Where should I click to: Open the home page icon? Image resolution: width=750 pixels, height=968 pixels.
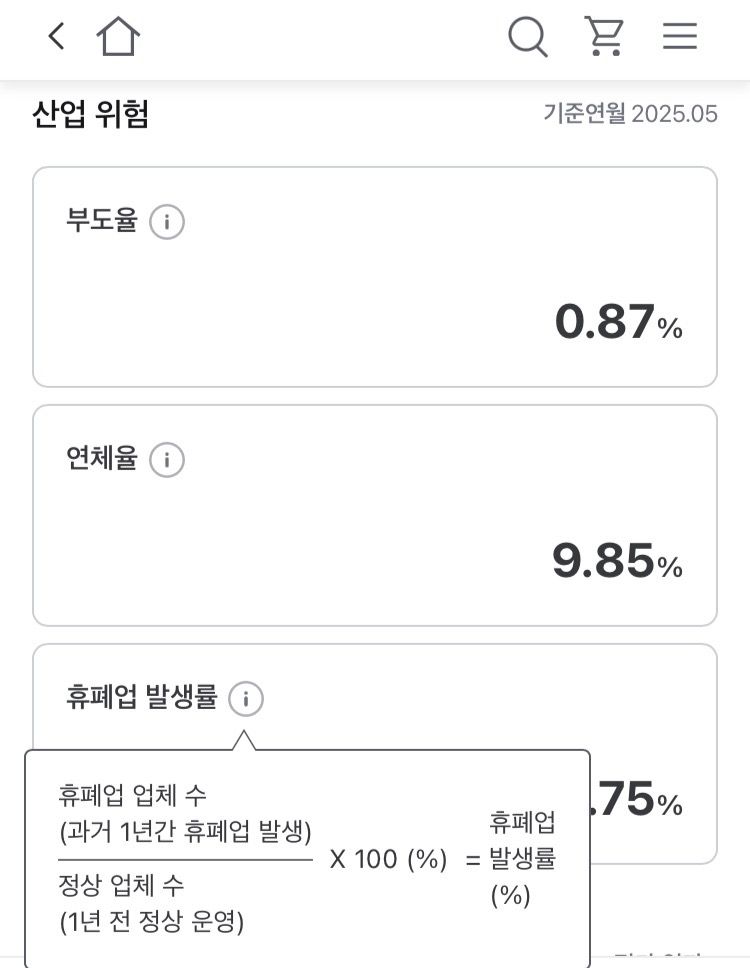pos(118,37)
